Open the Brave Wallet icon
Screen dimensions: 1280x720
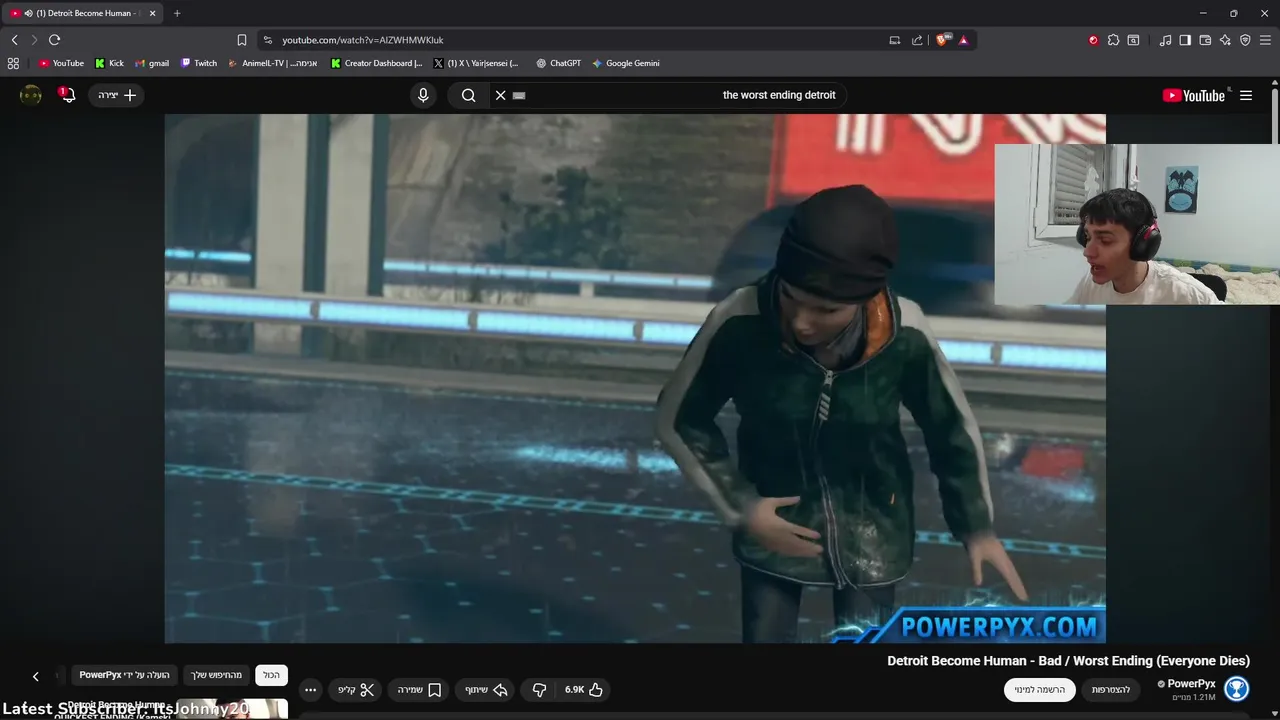(1205, 40)
